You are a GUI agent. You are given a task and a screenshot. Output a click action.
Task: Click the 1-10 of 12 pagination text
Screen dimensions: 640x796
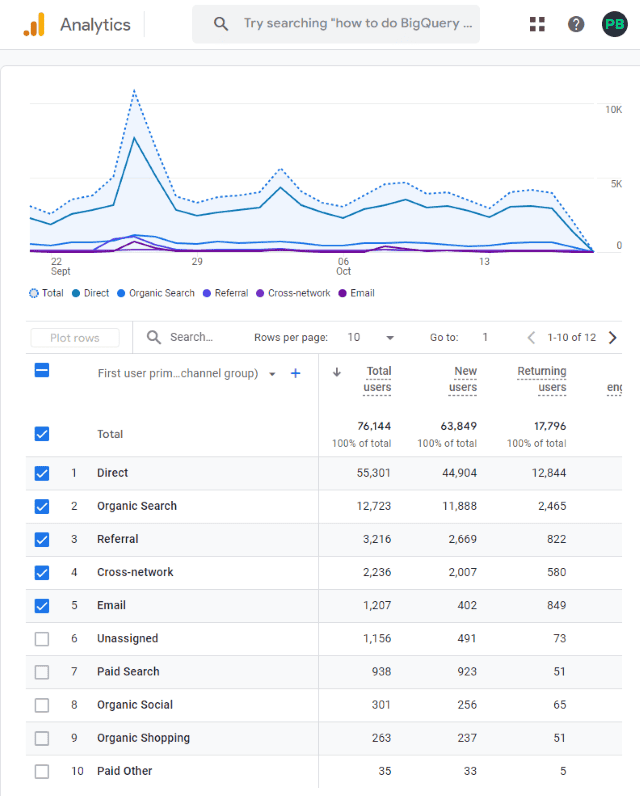pyautogui.click(x=571, y=338)
